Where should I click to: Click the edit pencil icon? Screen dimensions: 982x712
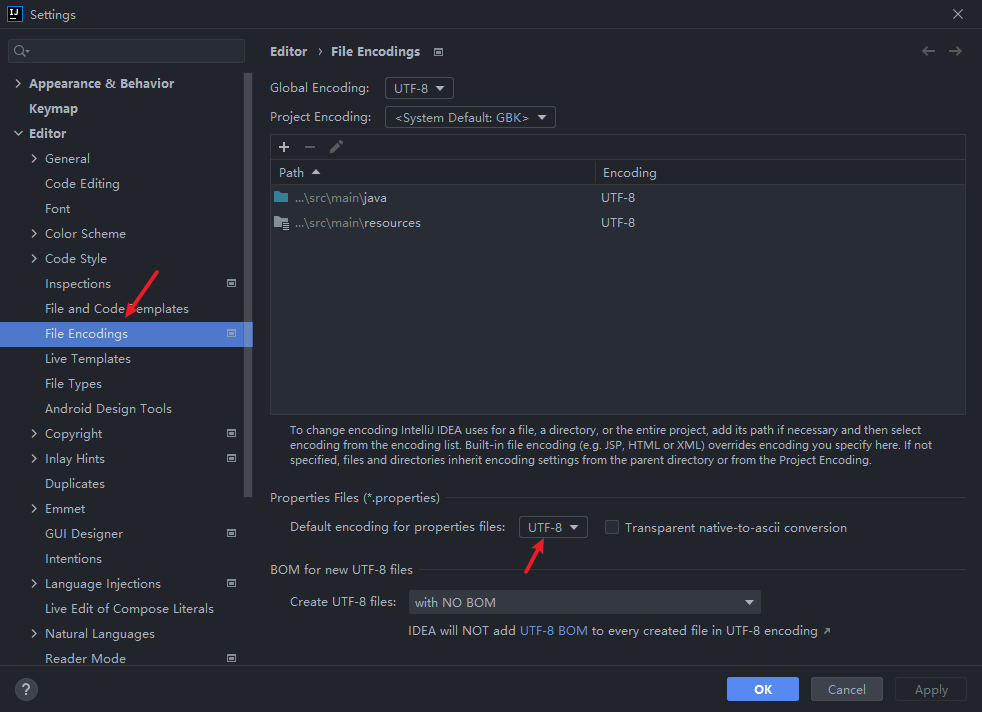pyautogui.click(x=336, y=147)
